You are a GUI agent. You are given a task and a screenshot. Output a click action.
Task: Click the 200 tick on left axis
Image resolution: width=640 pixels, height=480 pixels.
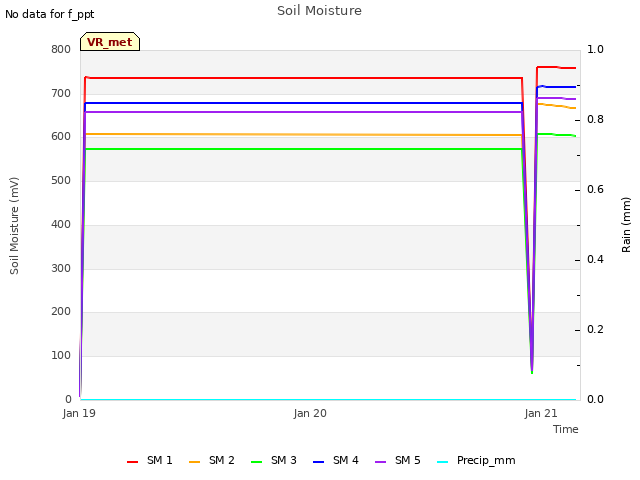tap(61, 312)
